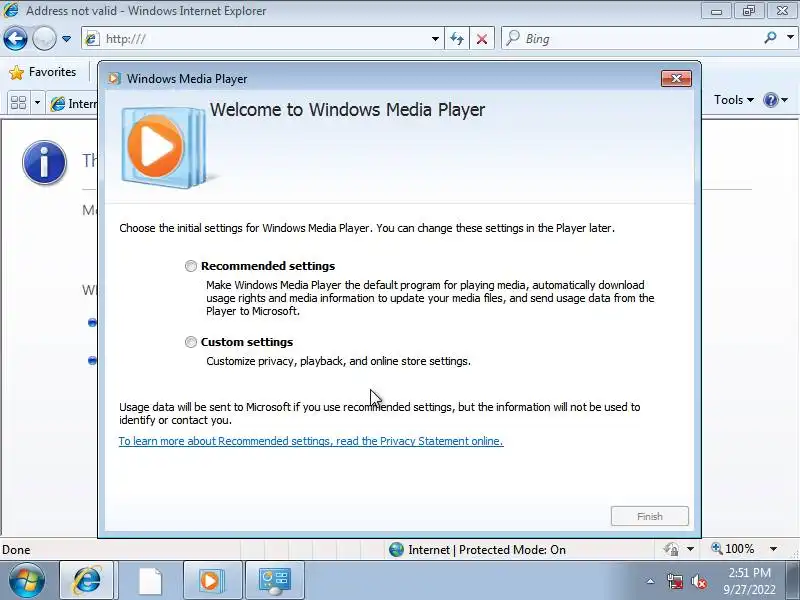Click the Finish button in the dialog

[649, 516]
